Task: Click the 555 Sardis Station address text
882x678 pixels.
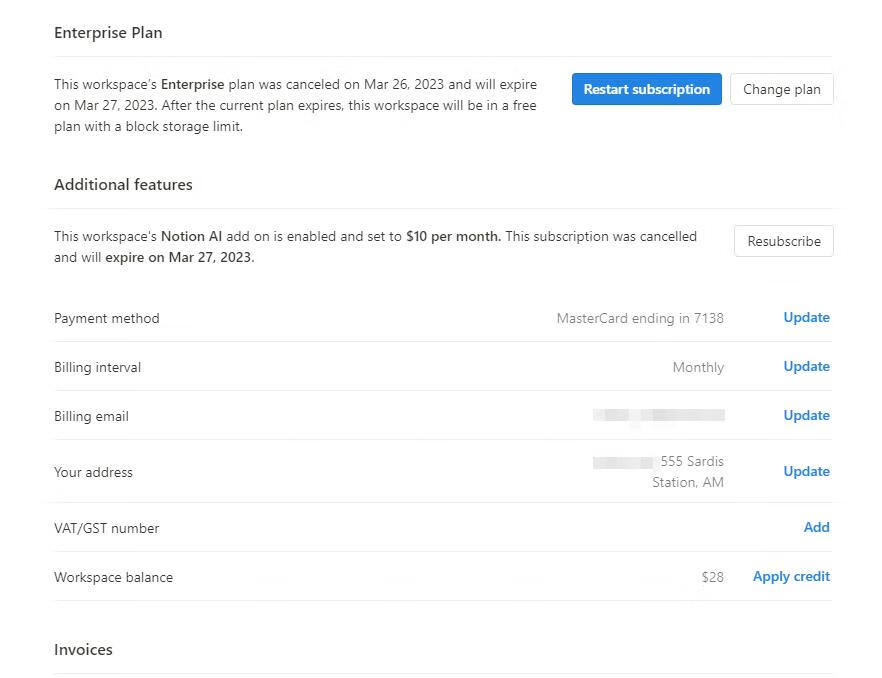Action: pyautogui.click(x=690, y=472)
